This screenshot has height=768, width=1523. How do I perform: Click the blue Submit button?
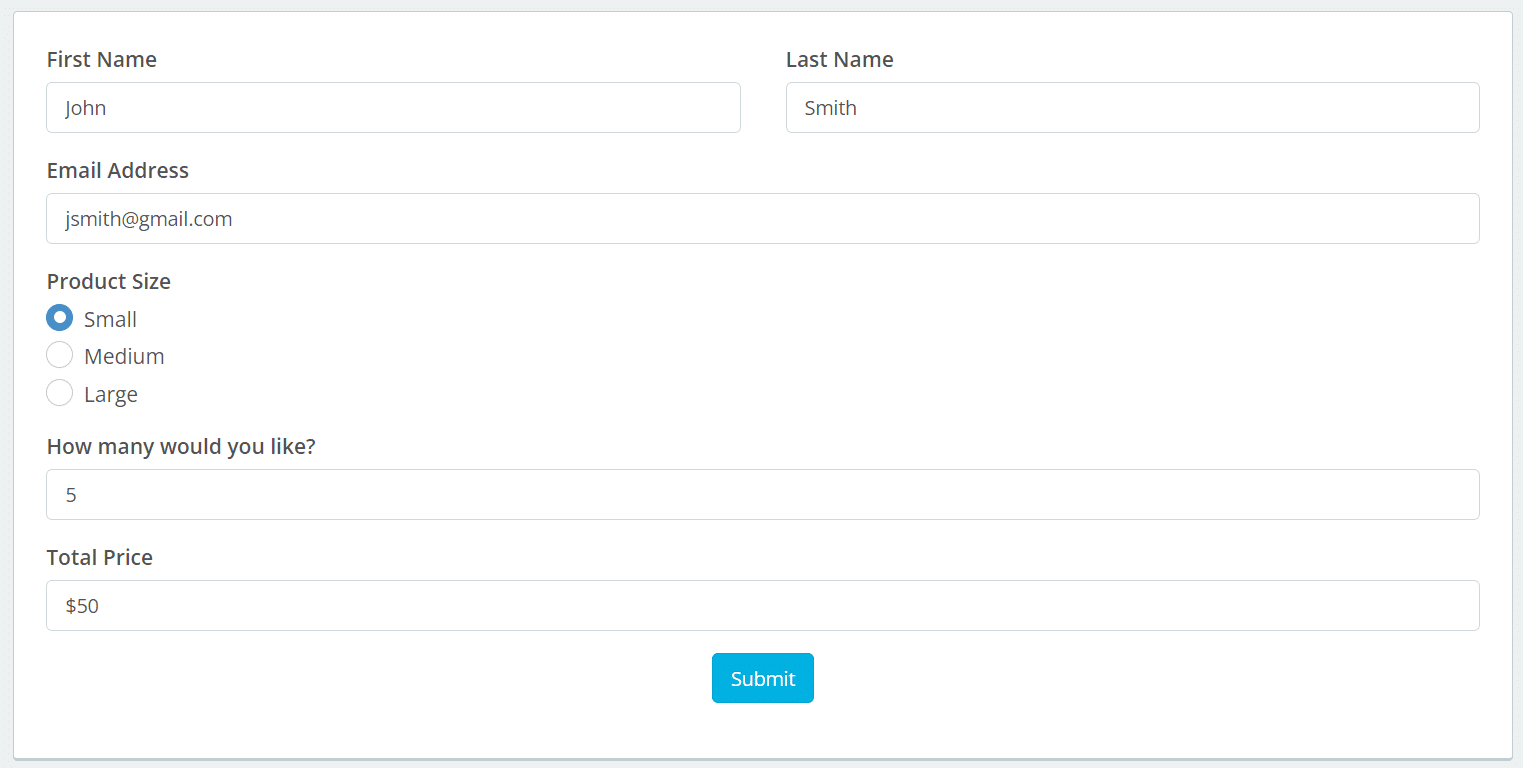pos(763,678)
